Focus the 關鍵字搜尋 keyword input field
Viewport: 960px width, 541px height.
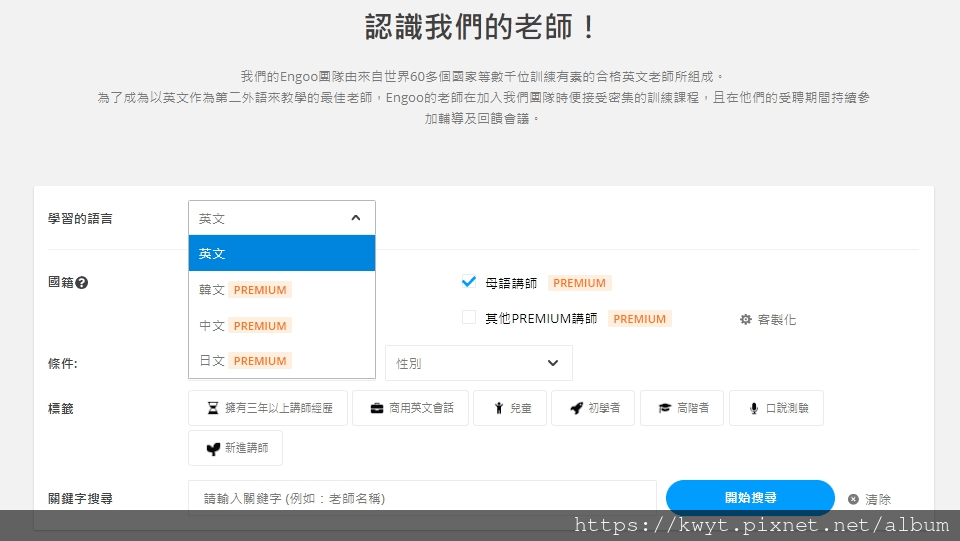point(422,498)
